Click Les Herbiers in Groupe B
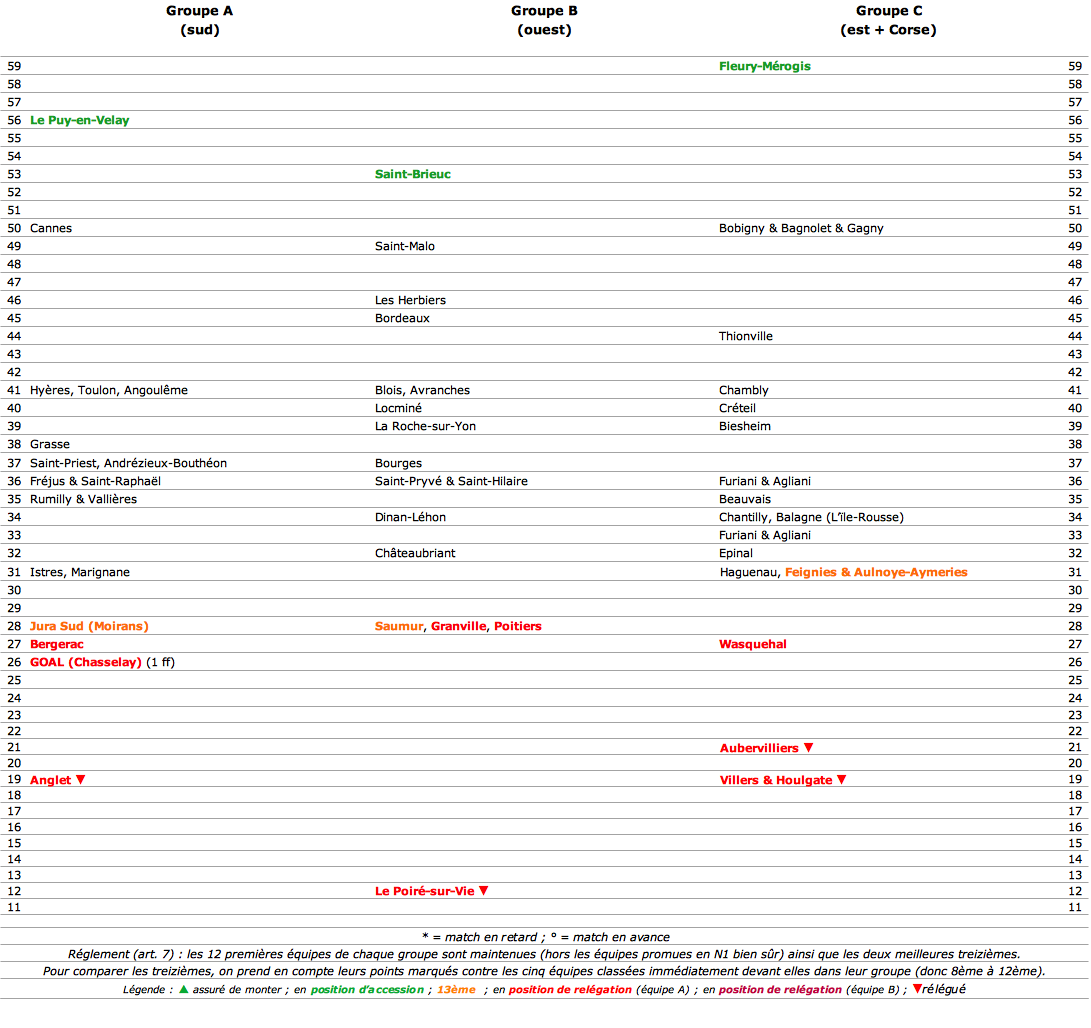 pyautogui.click(x=410, y=300)
